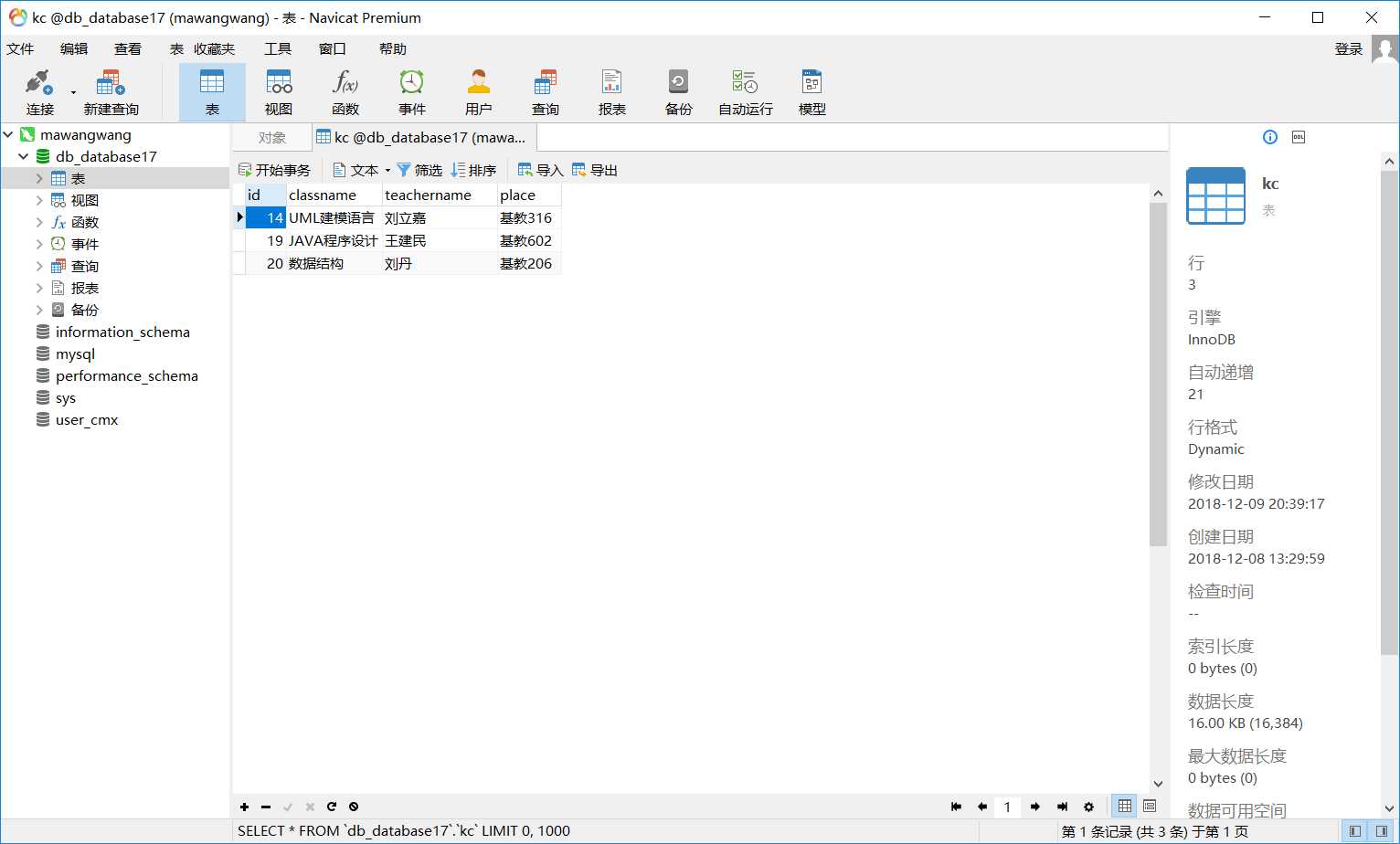
Task: Expand the 查询 tree node
Action: tap(39, 266)
